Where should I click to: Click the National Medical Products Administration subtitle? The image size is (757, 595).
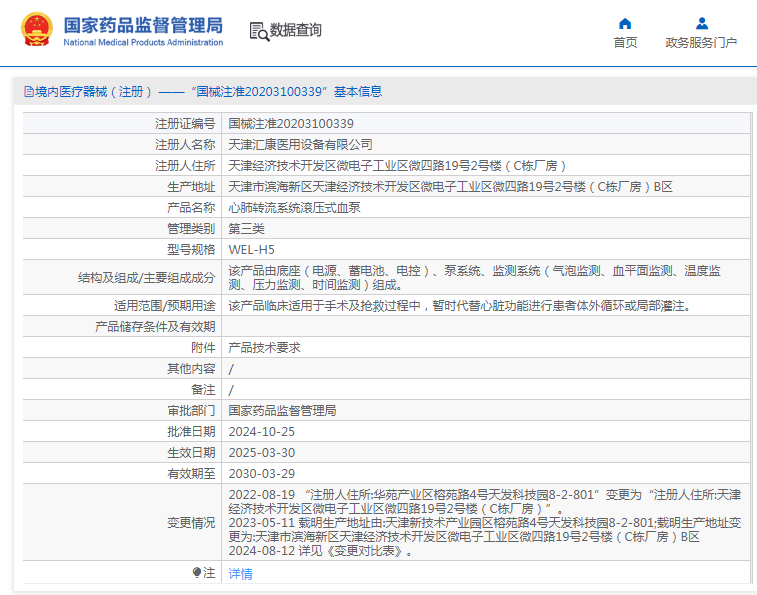pyautogui.click(x=143, y=42)
